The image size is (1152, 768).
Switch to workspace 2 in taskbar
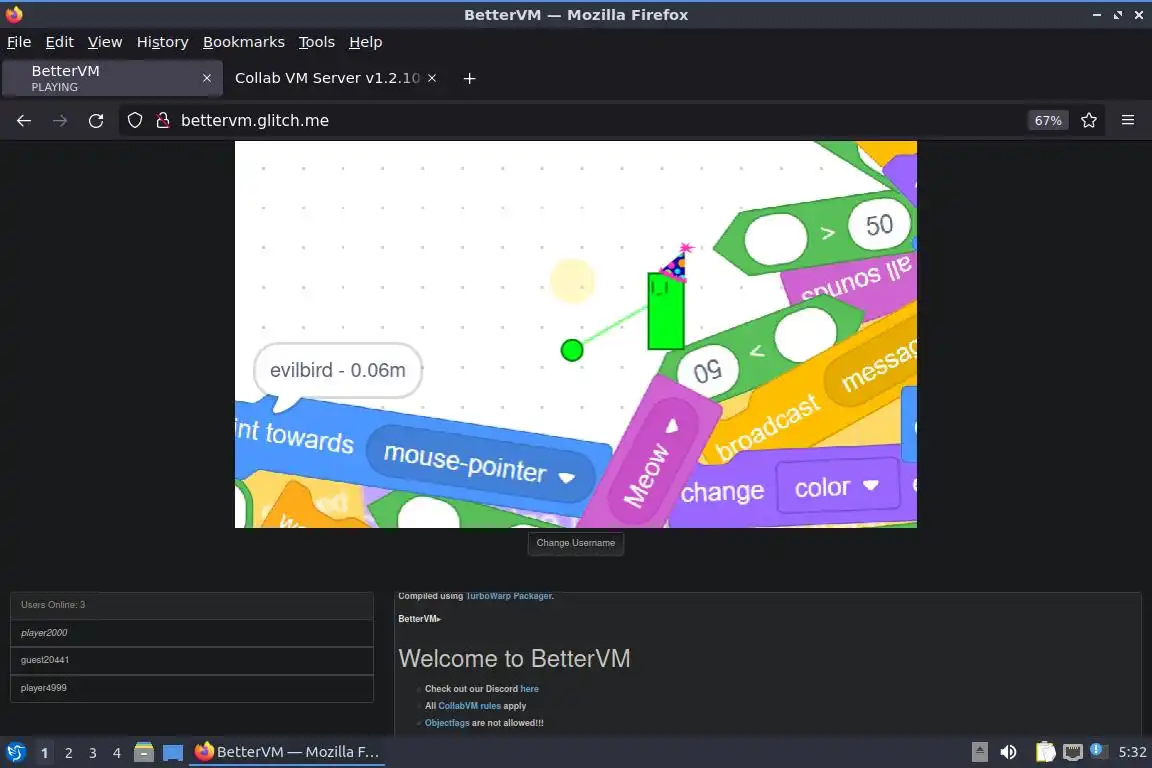click(x=68, y=753)
